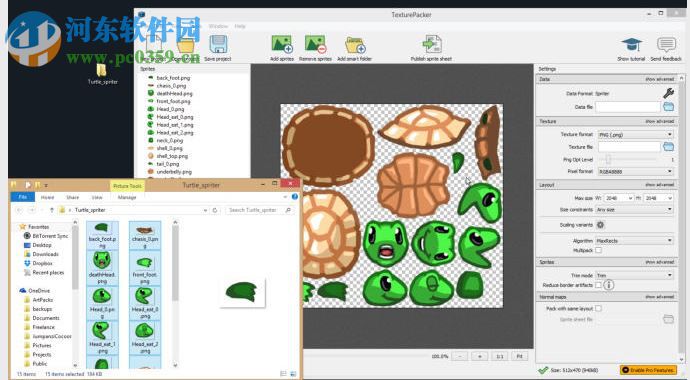The width and height of the screenshot is (690, 380).
Task: Toggle Pack with same layout checkbox
Action: coord(598,308)
